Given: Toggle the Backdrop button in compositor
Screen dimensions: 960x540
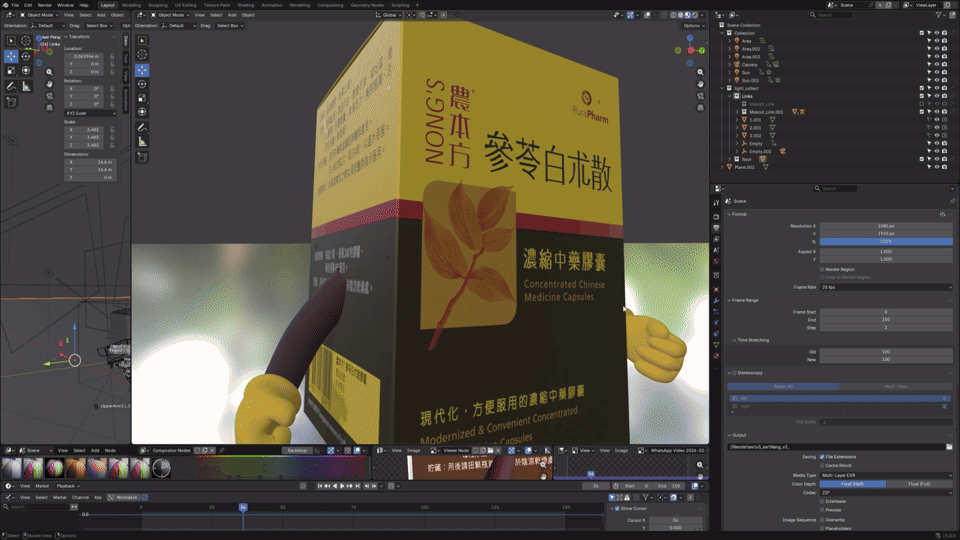Looking at the screenshot, I should click(x=298, y=451).
